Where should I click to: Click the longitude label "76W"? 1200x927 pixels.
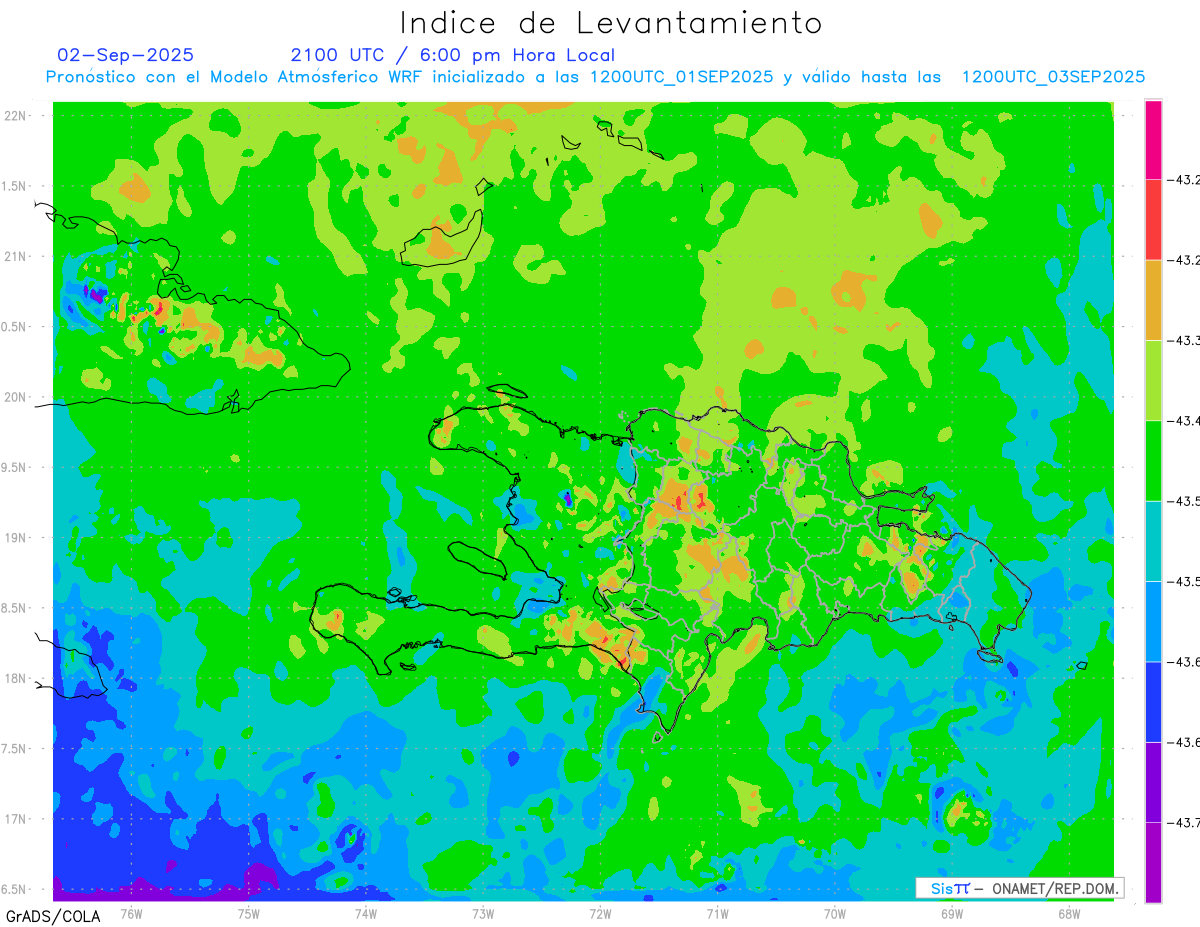[x=131, y=912]
